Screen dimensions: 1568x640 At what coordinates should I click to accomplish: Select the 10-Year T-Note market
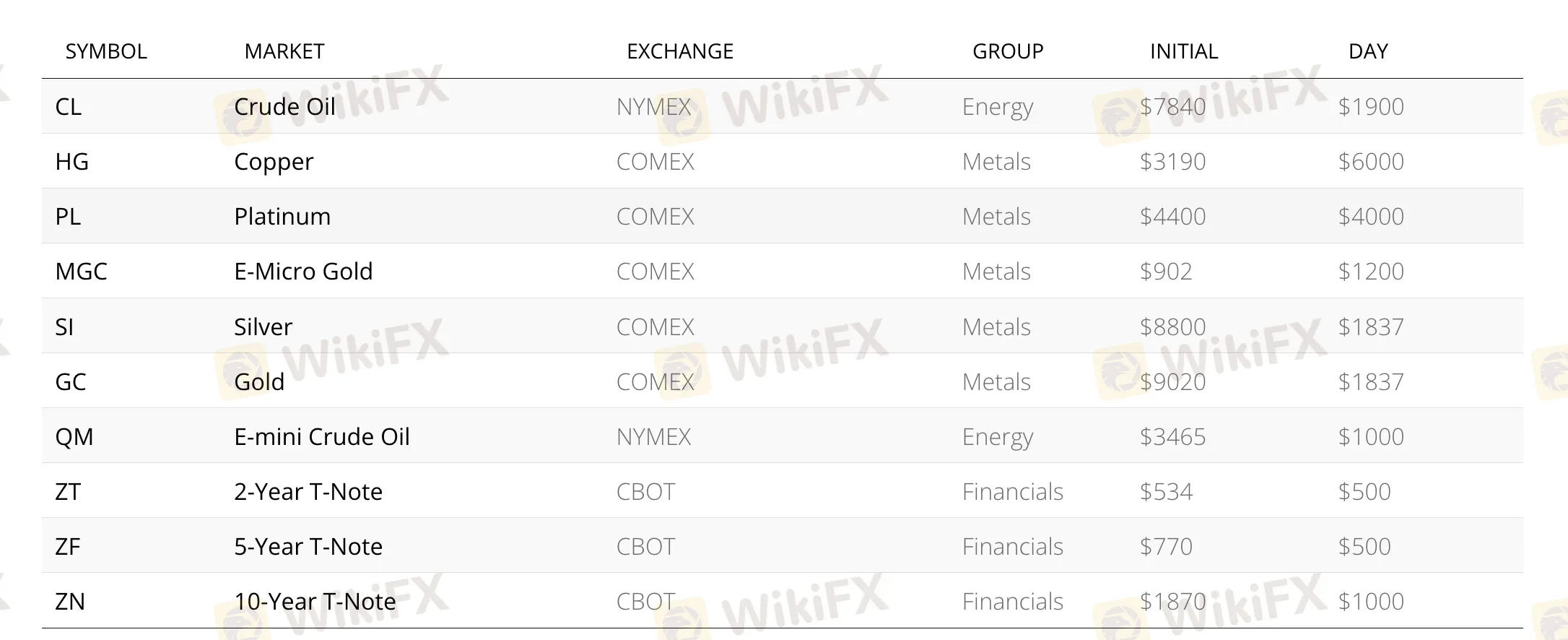click(315, 602)
